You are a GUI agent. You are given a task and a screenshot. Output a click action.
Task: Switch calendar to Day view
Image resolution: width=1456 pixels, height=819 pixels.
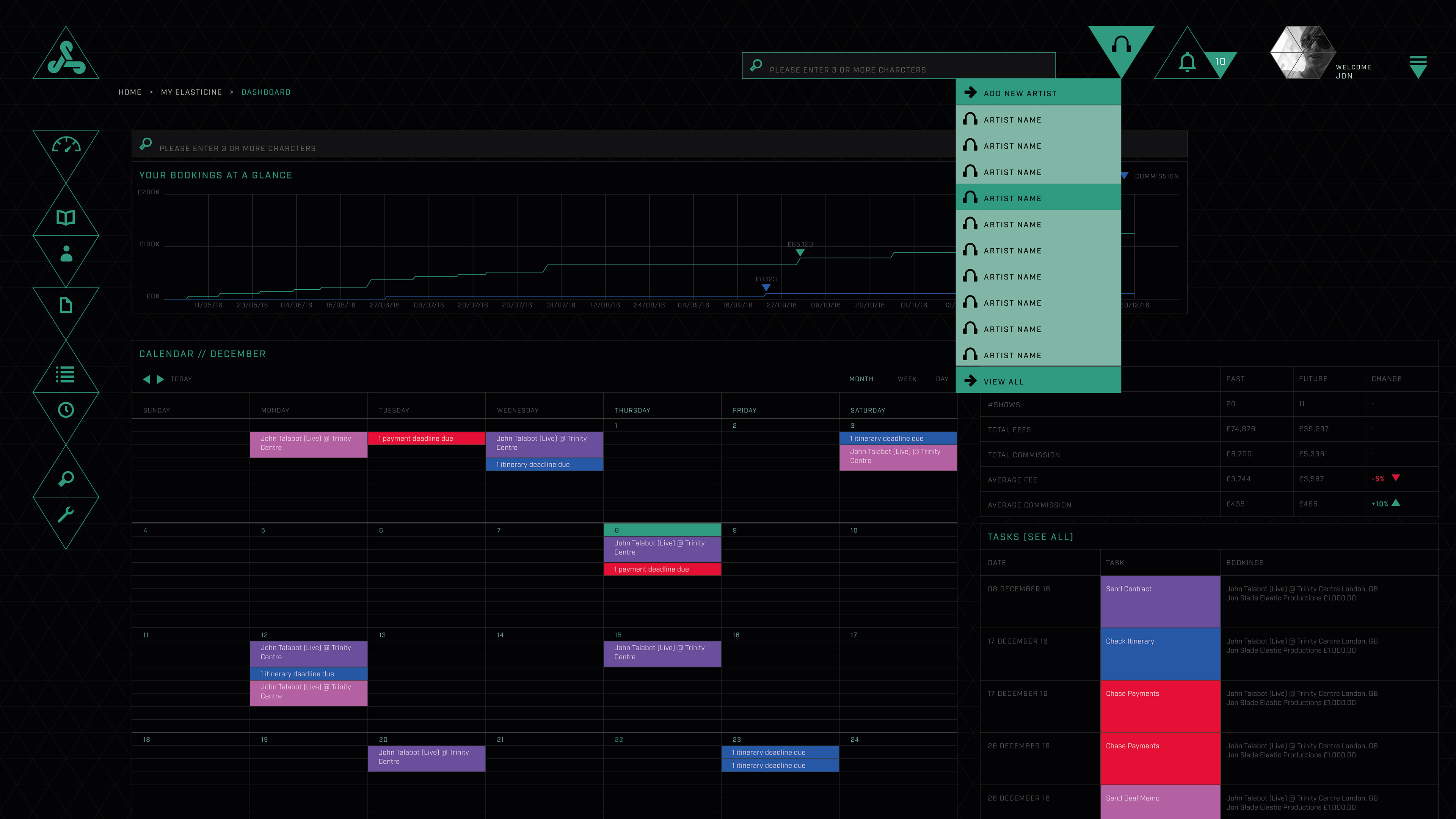(941, 379)
